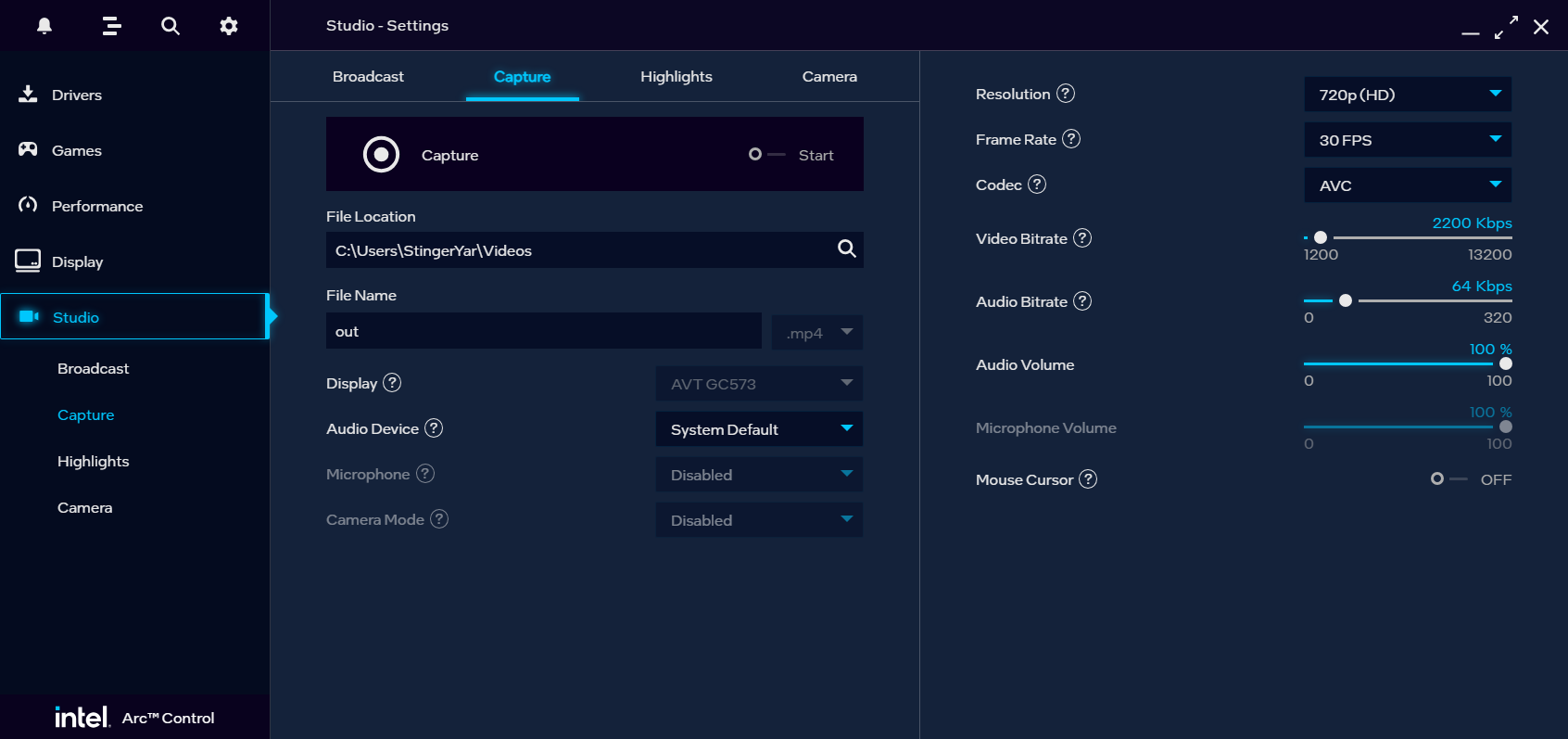
Task: Toggle the Capture Start switch
Action: click(766, 155)
